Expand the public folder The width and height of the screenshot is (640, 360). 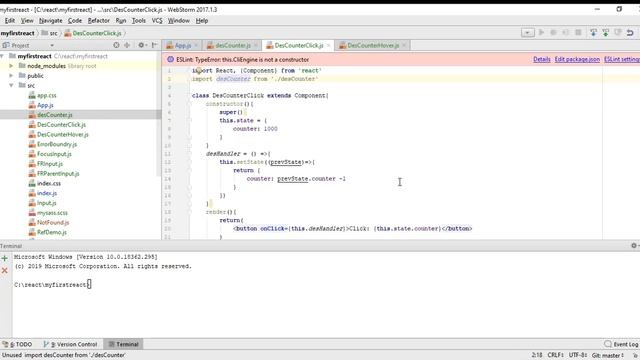point(11,76)
